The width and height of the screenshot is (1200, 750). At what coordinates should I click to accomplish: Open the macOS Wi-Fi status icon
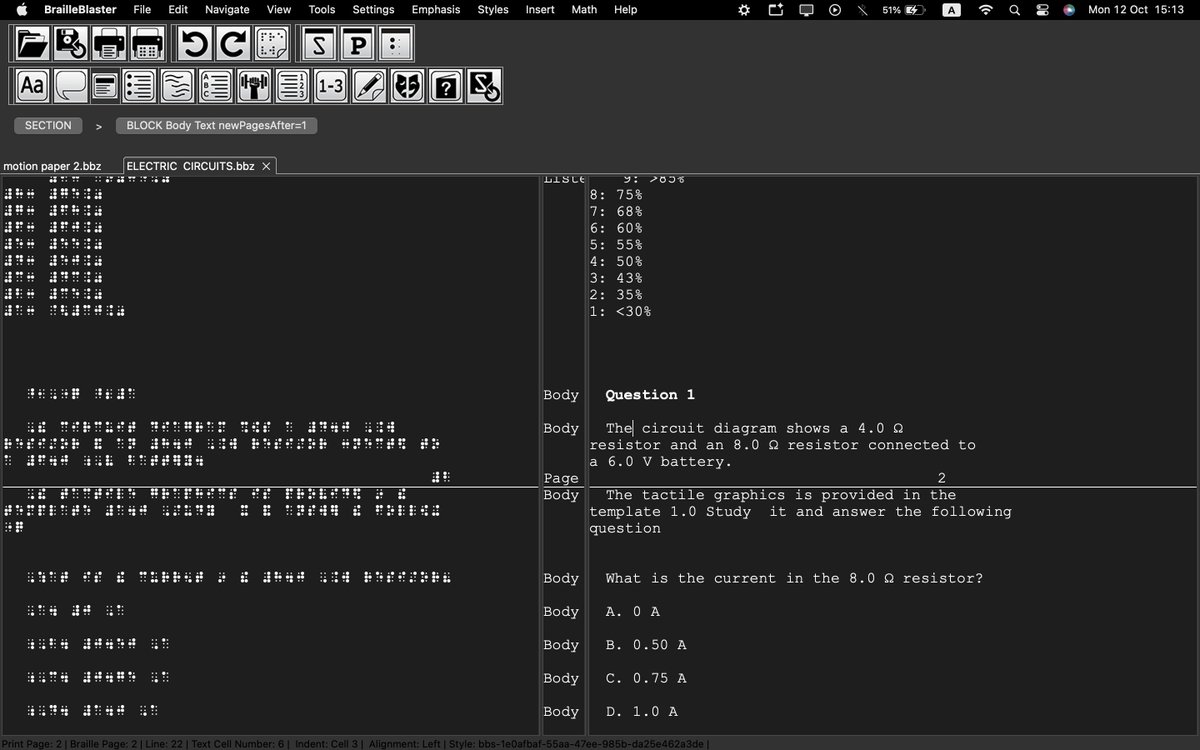[986, 10]
